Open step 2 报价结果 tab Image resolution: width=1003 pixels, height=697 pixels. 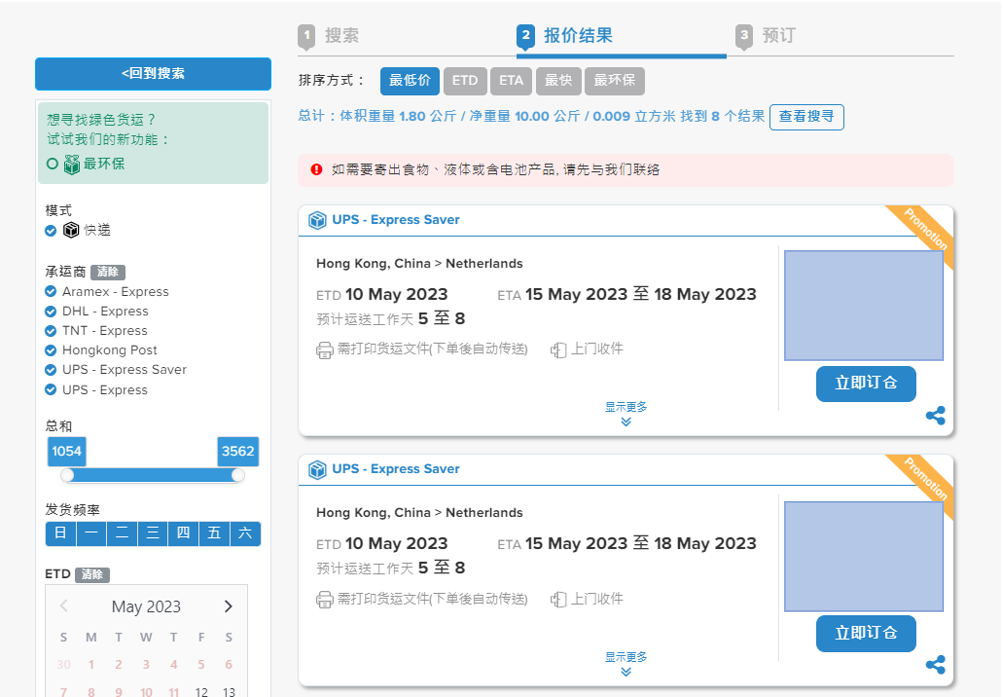[x=565, y=36]
